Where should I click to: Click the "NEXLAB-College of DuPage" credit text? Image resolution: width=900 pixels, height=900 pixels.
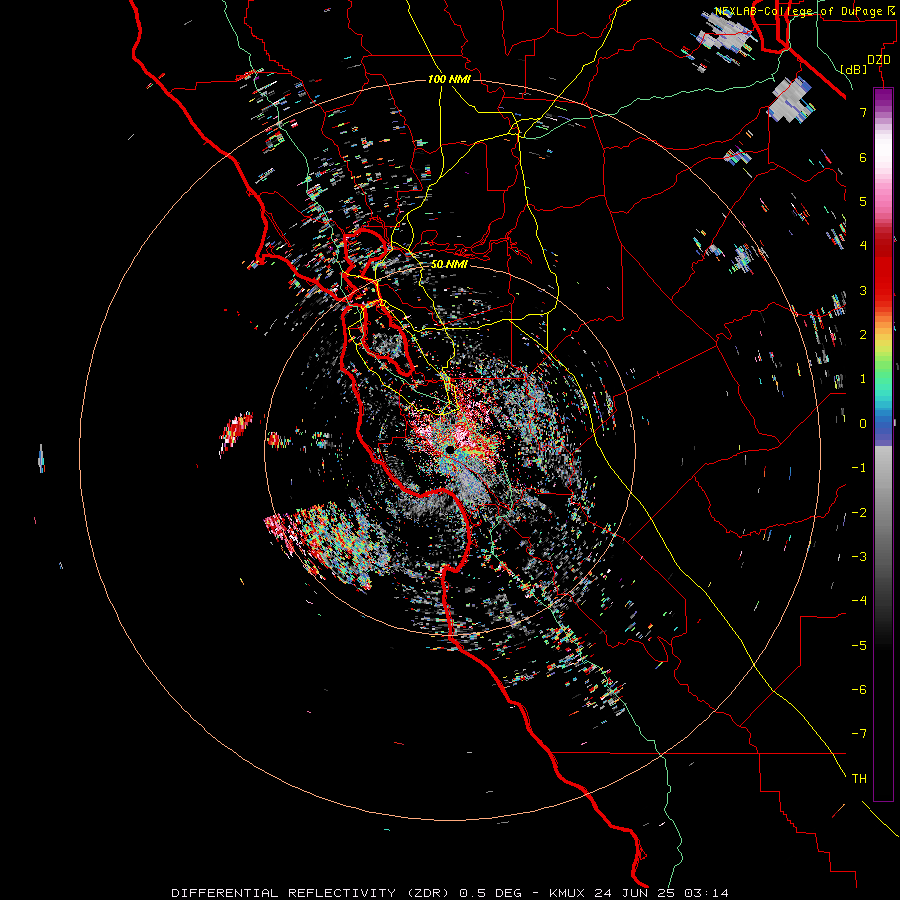point(798,11)
